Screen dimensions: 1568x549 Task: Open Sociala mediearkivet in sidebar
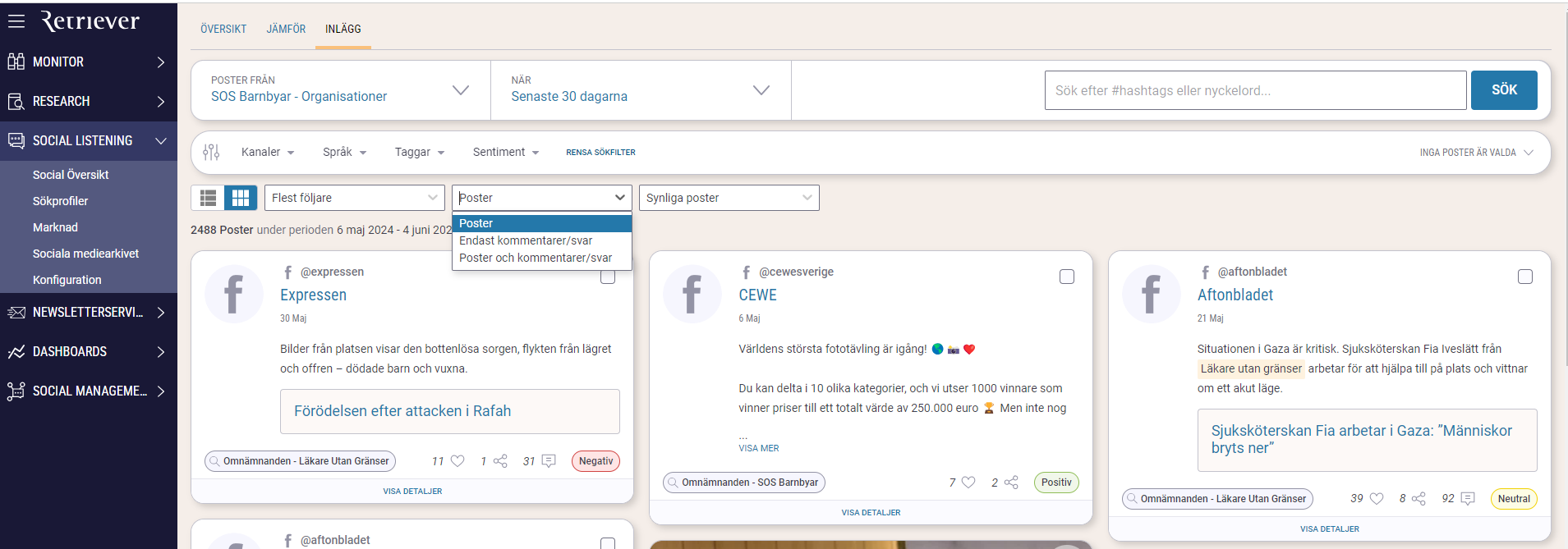(85, 254)
